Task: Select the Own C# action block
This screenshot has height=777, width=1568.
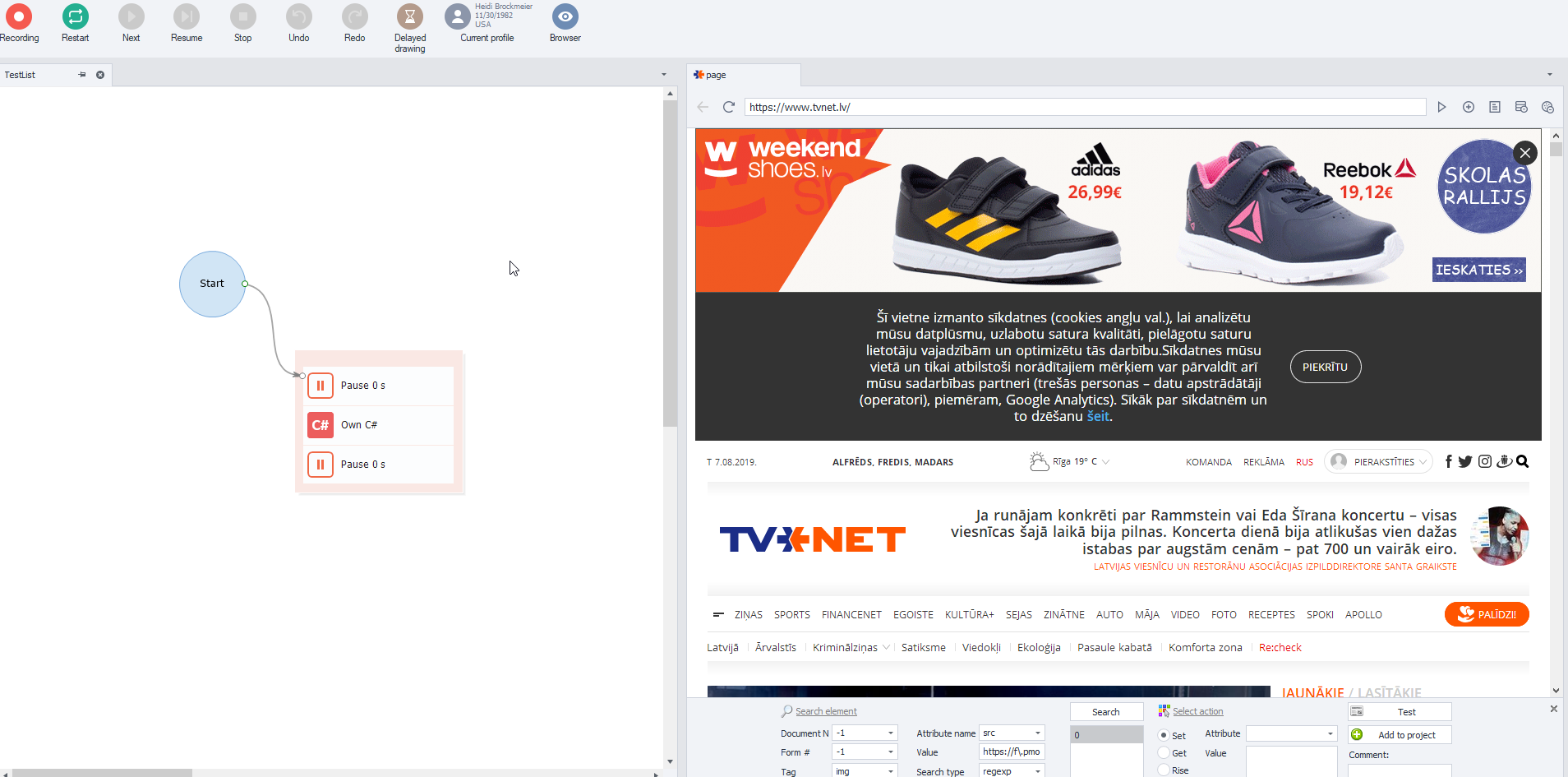Action: (x=379, y=425)
